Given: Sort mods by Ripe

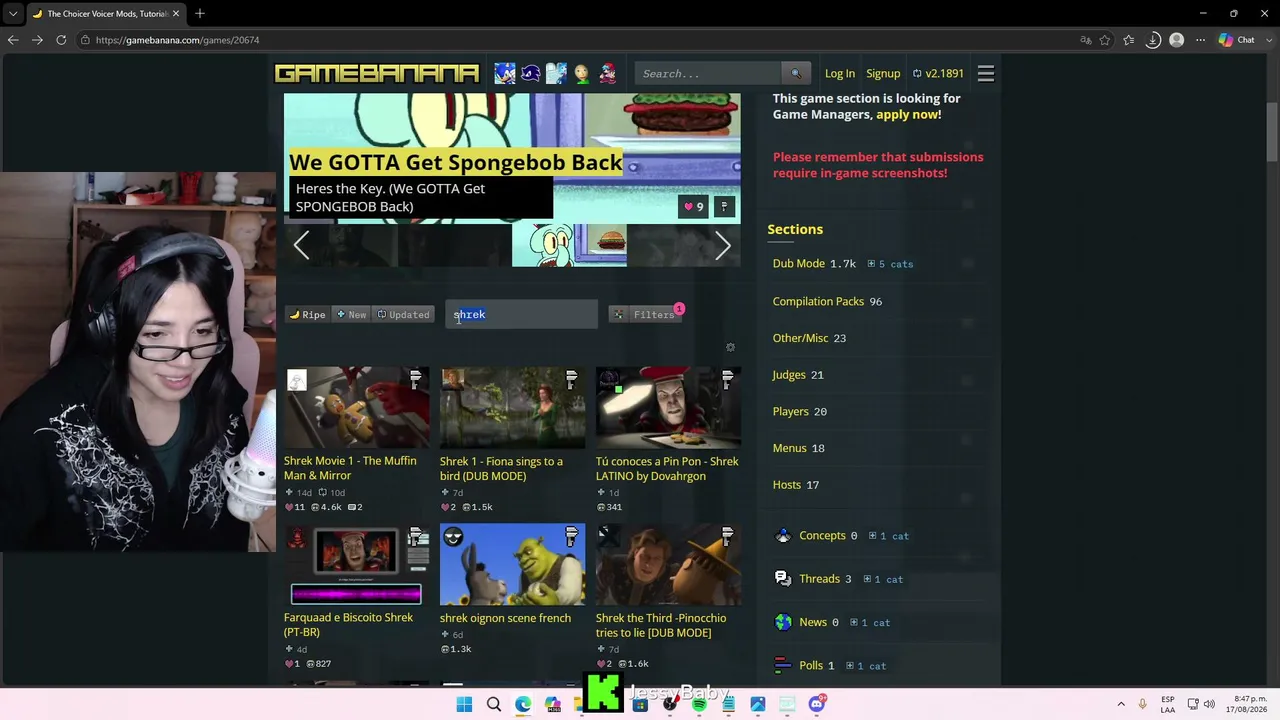Looking at the screenshot, I should pos(308,315).
